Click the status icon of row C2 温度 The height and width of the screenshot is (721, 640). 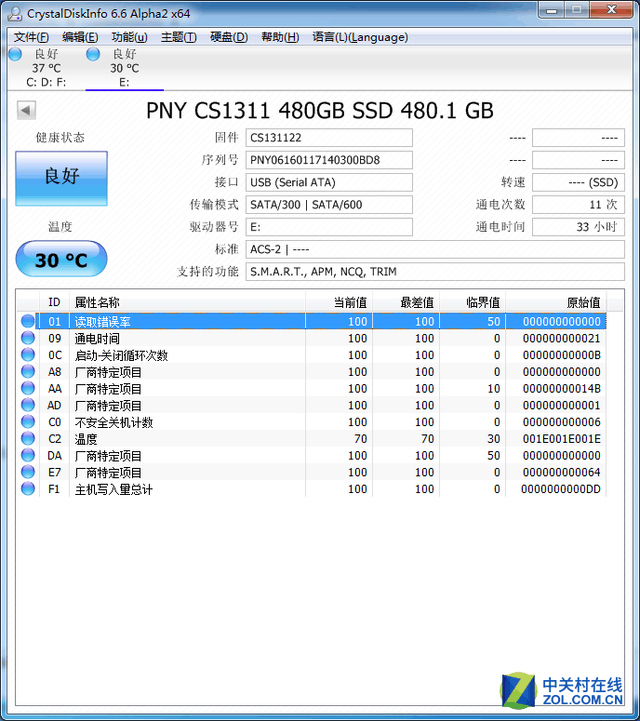point(28,438)
